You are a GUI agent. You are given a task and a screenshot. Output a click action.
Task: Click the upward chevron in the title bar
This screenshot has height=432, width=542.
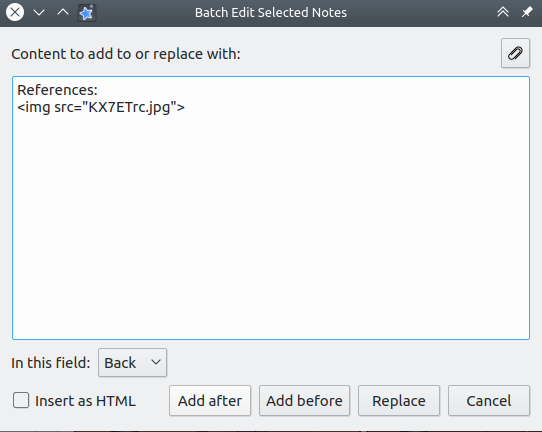pos(63,12)
